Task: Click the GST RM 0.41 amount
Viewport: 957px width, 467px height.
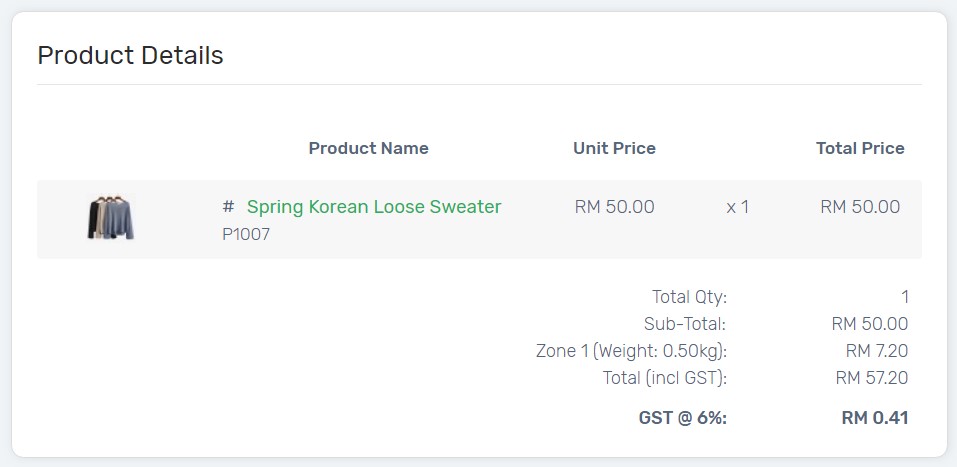Action: click(875, 418)
